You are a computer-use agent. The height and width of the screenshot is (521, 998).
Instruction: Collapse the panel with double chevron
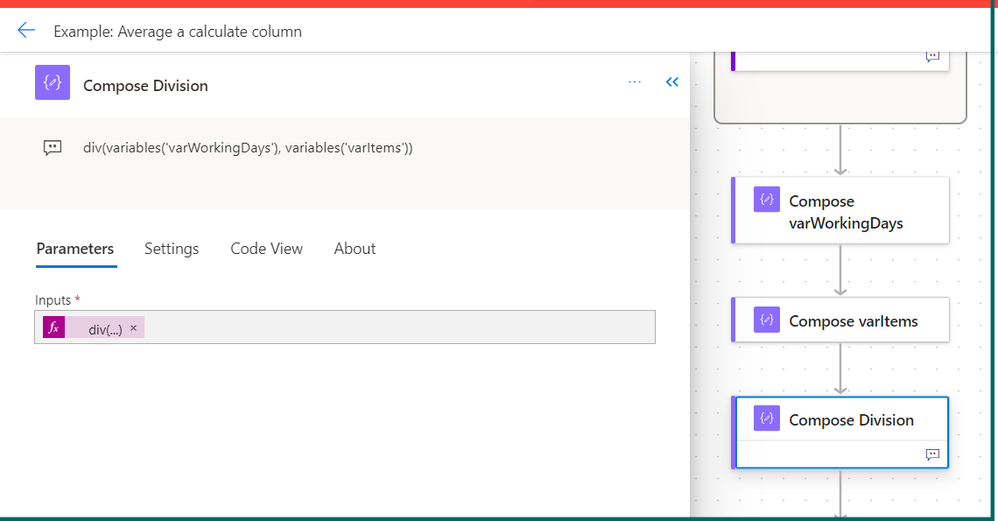[x=672, y=82]
